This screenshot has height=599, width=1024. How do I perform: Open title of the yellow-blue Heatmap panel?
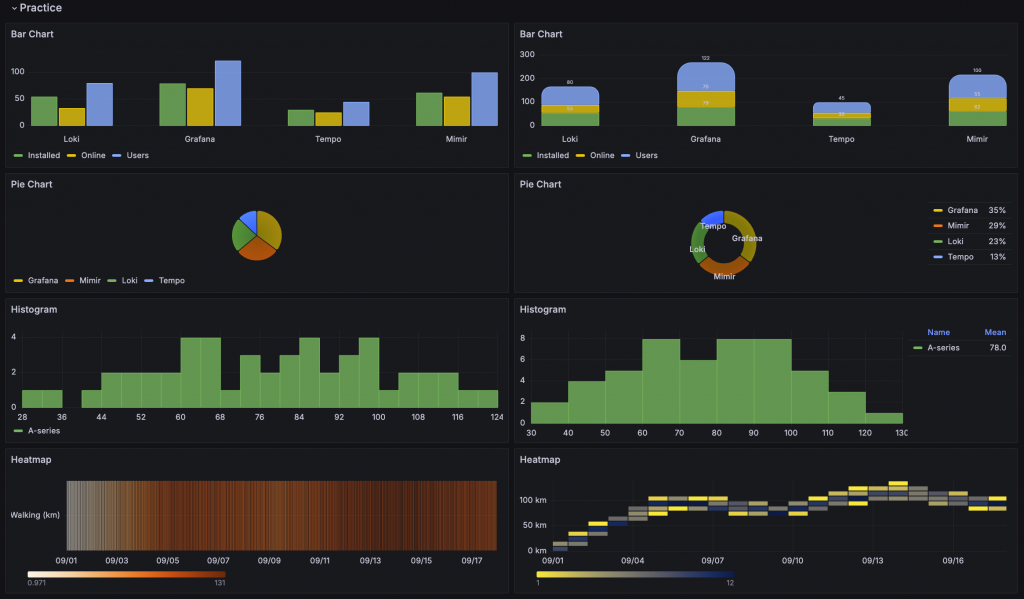(539, 460)
